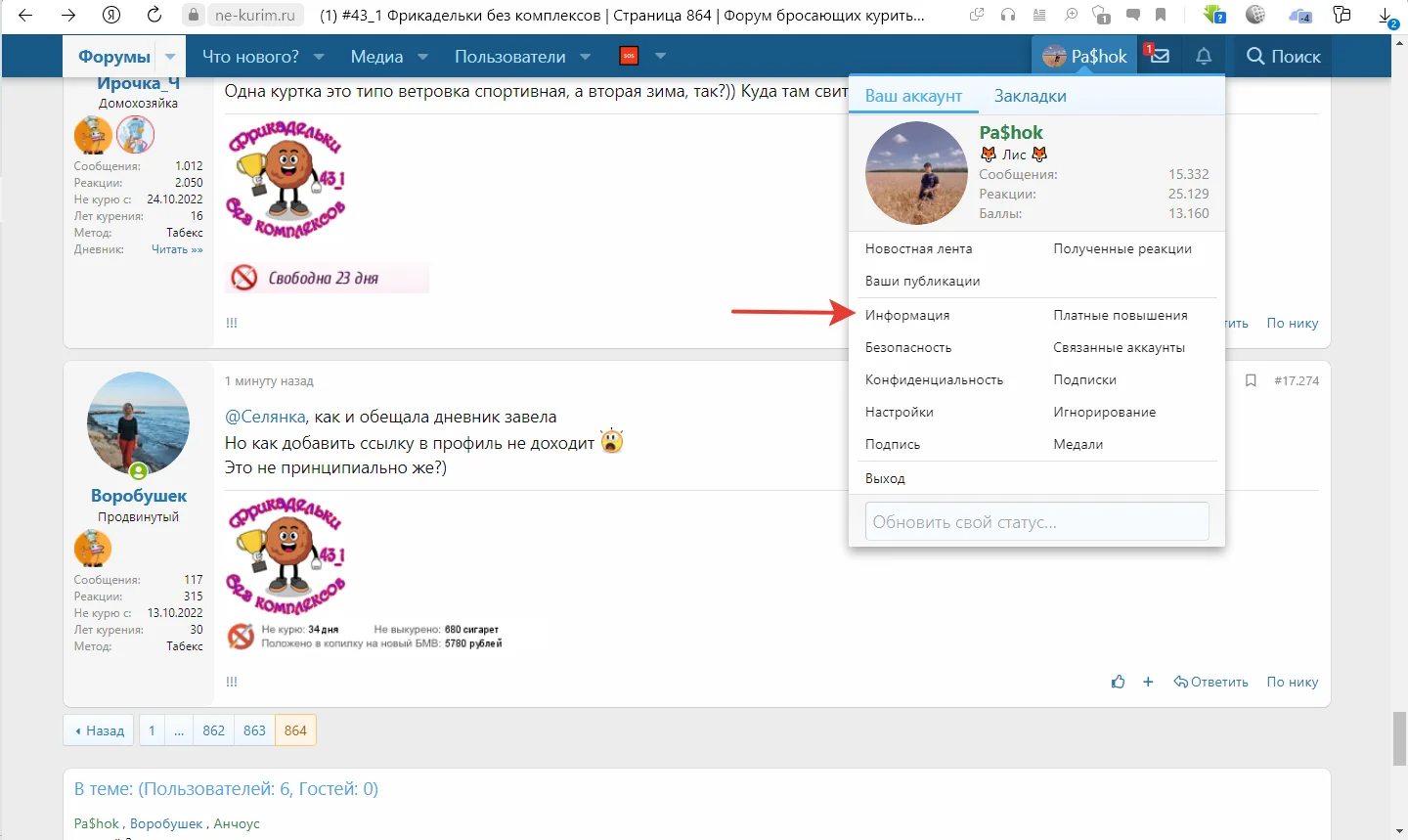Open the cloud weather extension showing -4

pos(1299,16)
